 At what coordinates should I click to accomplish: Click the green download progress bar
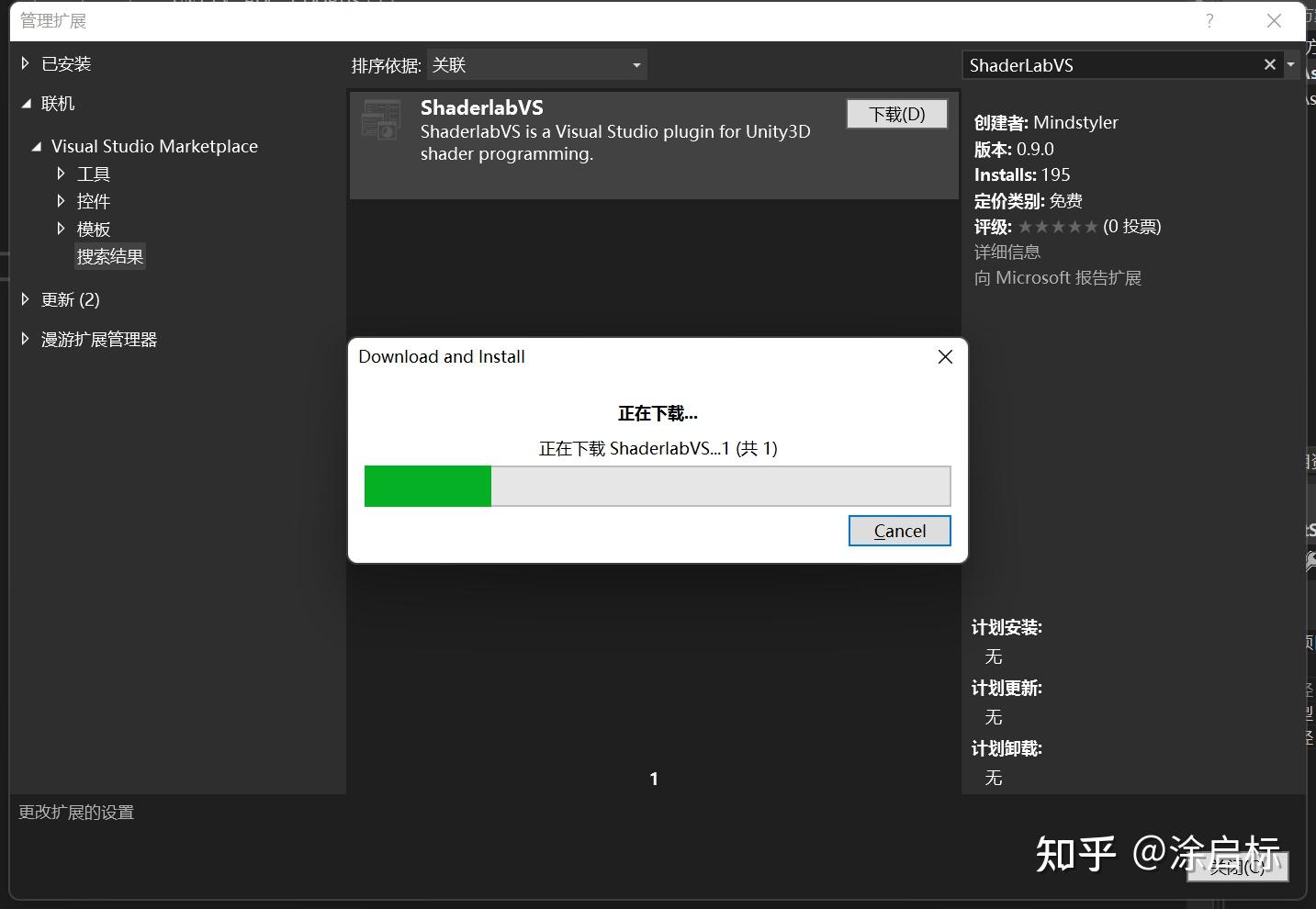(658, 486)
